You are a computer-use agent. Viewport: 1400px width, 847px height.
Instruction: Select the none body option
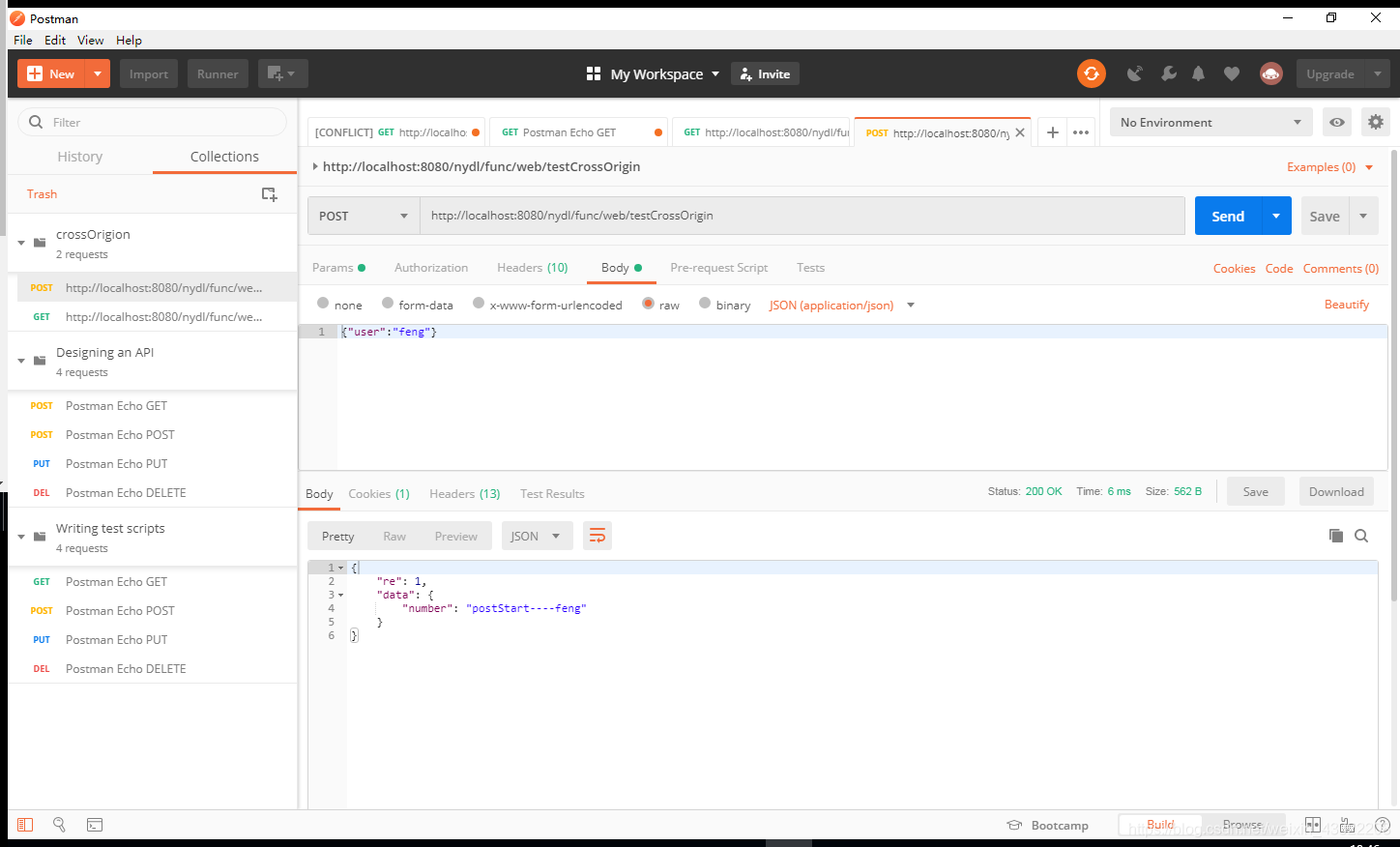pyautogui.click(x=323, y=304)
